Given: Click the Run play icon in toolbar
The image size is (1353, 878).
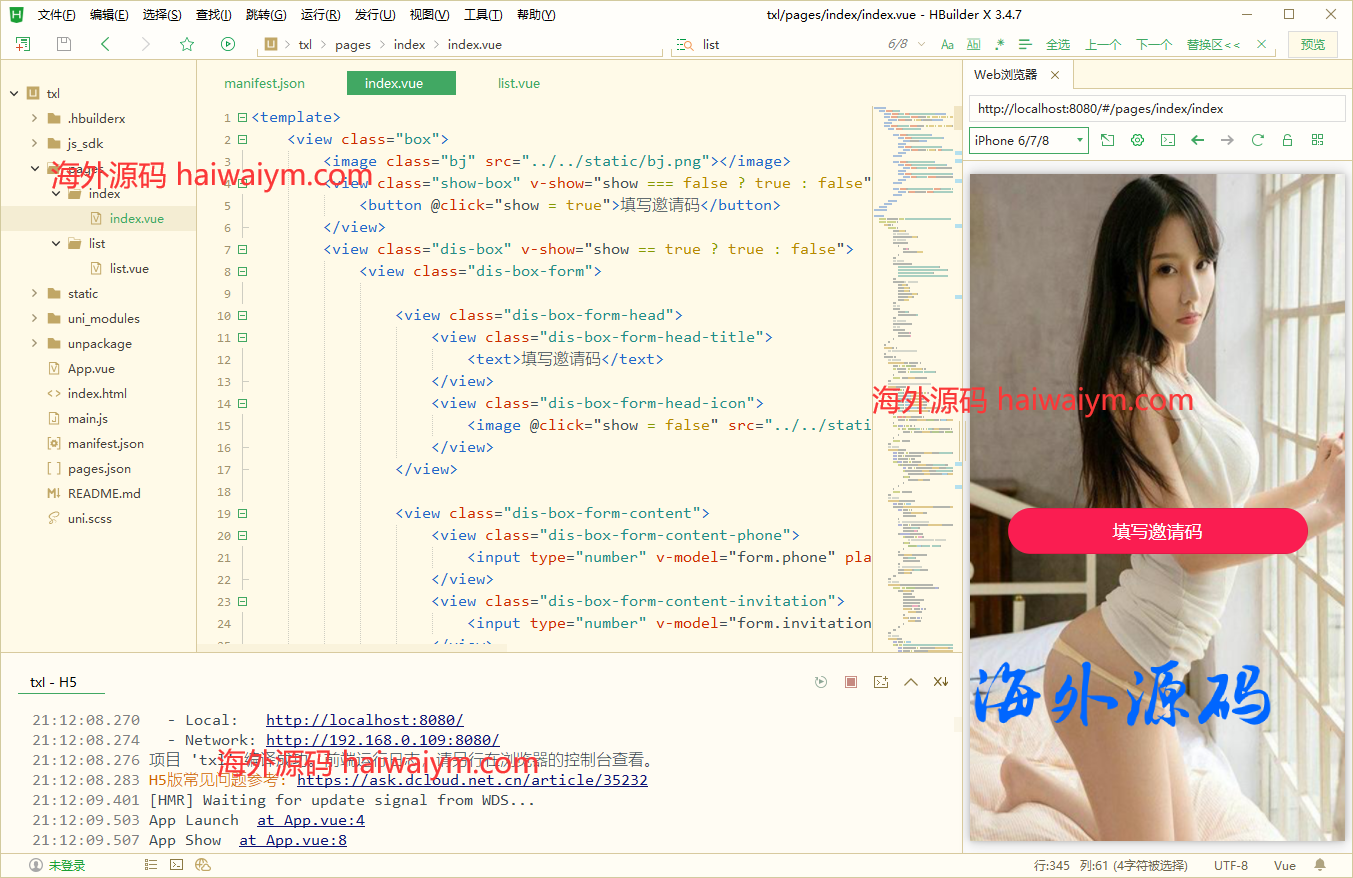Looking at the screenshot, I should (228, 44).
